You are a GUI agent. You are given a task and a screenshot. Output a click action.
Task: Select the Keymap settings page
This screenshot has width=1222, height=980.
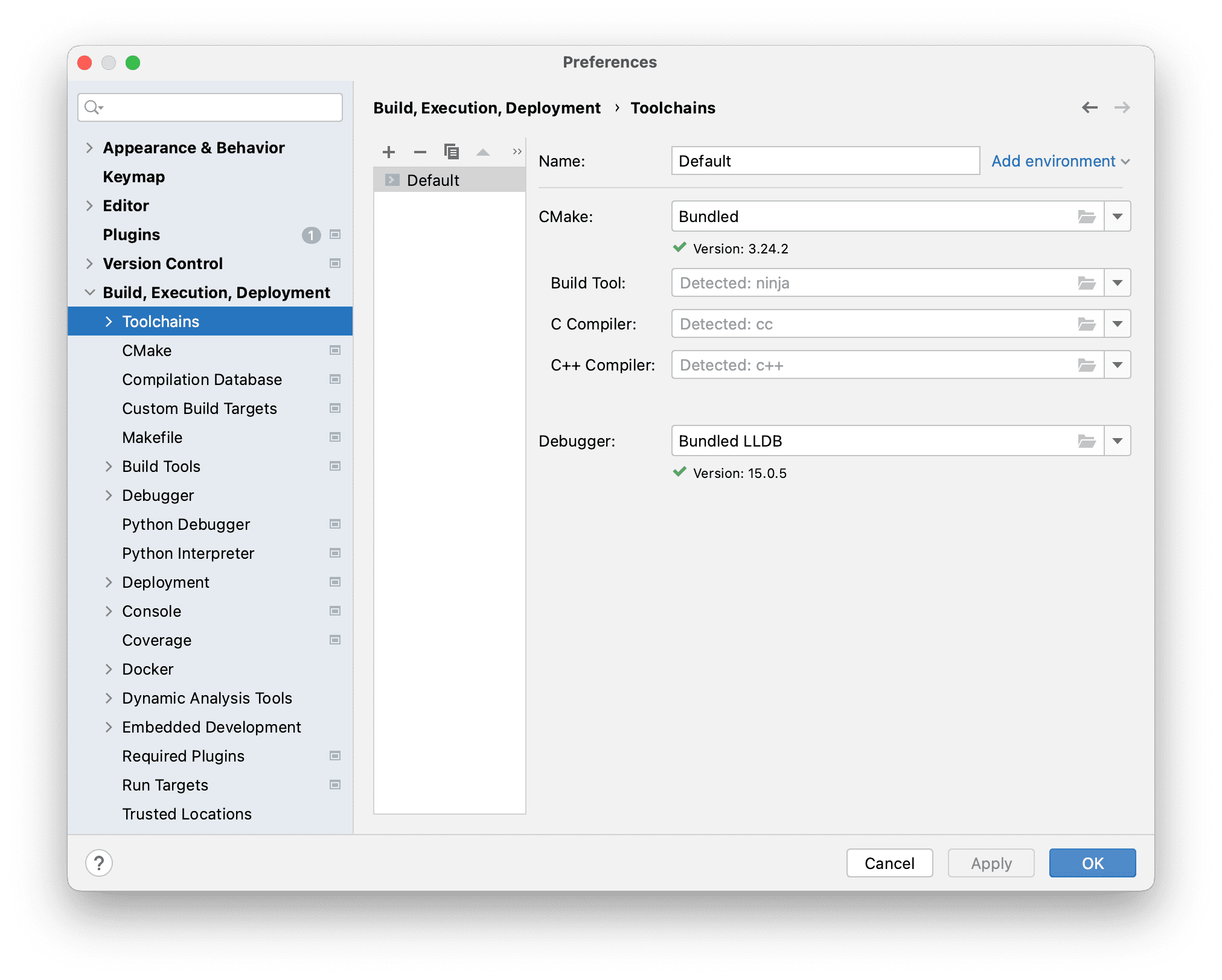tap(133, 177)
